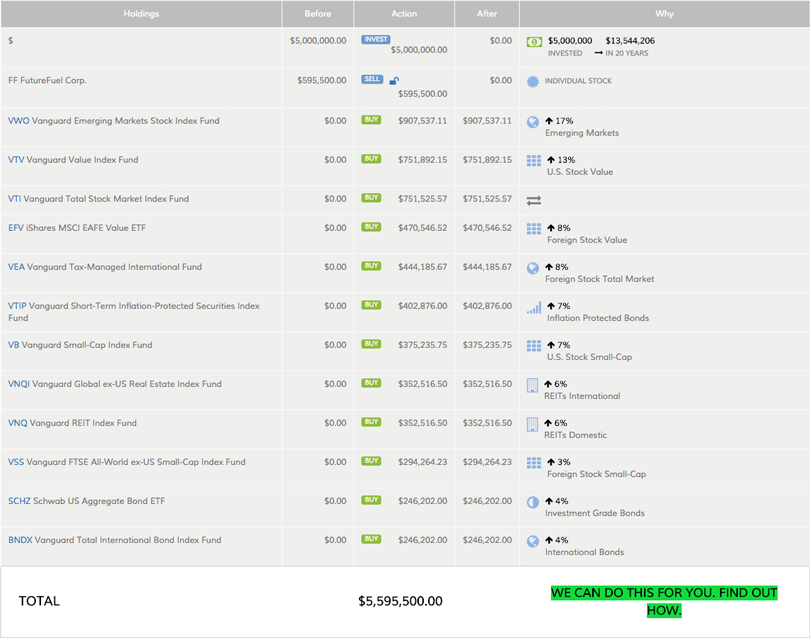The height and width of the screenshot is (638, 810).
Task: Click the grid icon for U.S. Stock Value
Action: pos(534,161)
